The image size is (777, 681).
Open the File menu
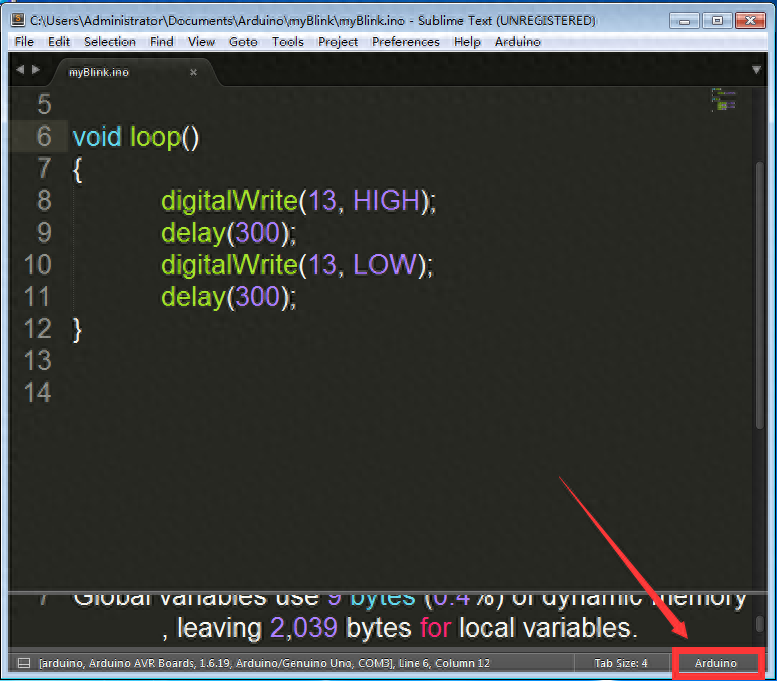pos(24,42)
